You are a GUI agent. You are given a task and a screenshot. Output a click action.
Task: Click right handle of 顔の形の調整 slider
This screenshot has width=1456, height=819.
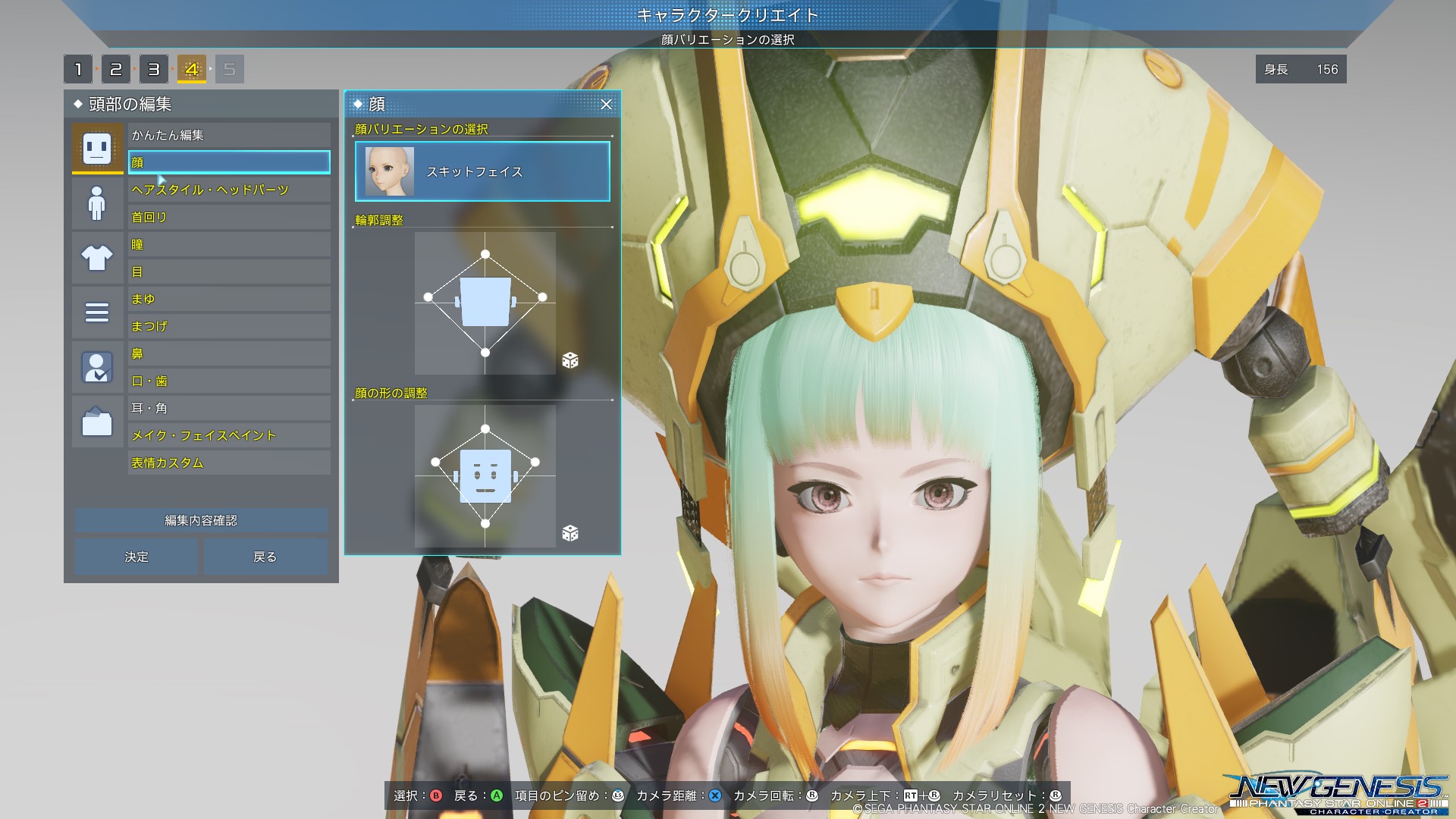(535, 462)
